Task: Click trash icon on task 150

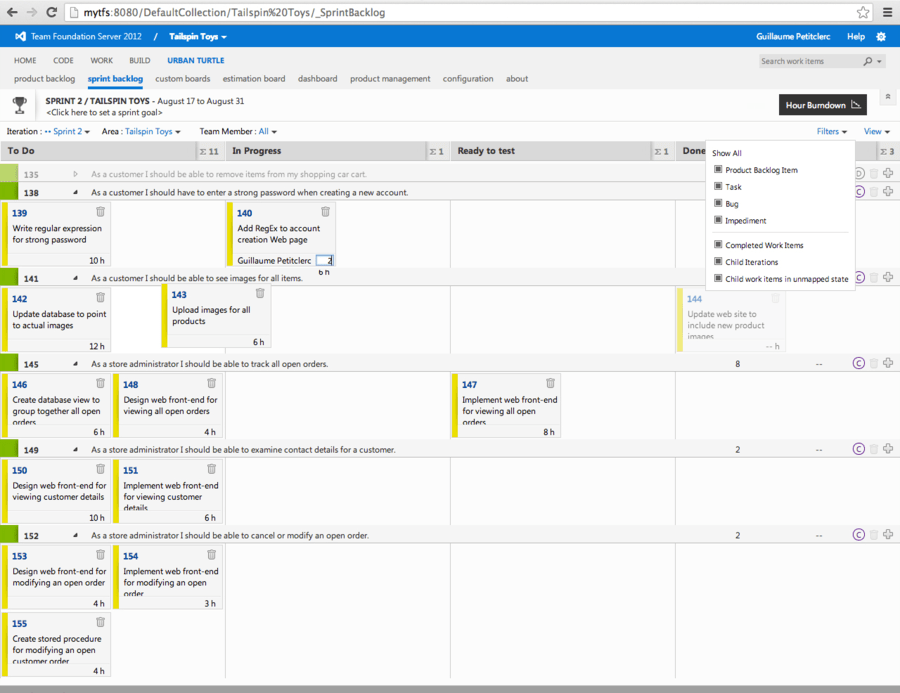Action: (100, 469)
